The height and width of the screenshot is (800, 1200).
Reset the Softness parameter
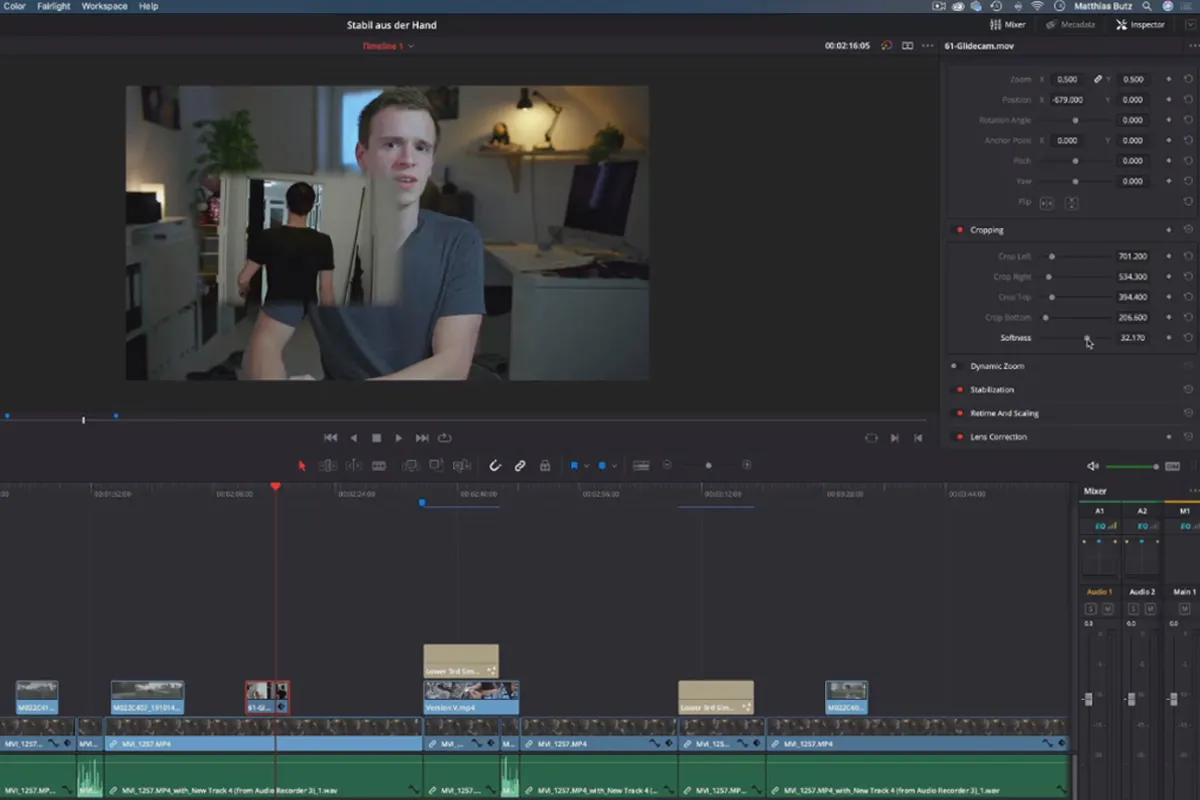click(x=1188, y=338)
